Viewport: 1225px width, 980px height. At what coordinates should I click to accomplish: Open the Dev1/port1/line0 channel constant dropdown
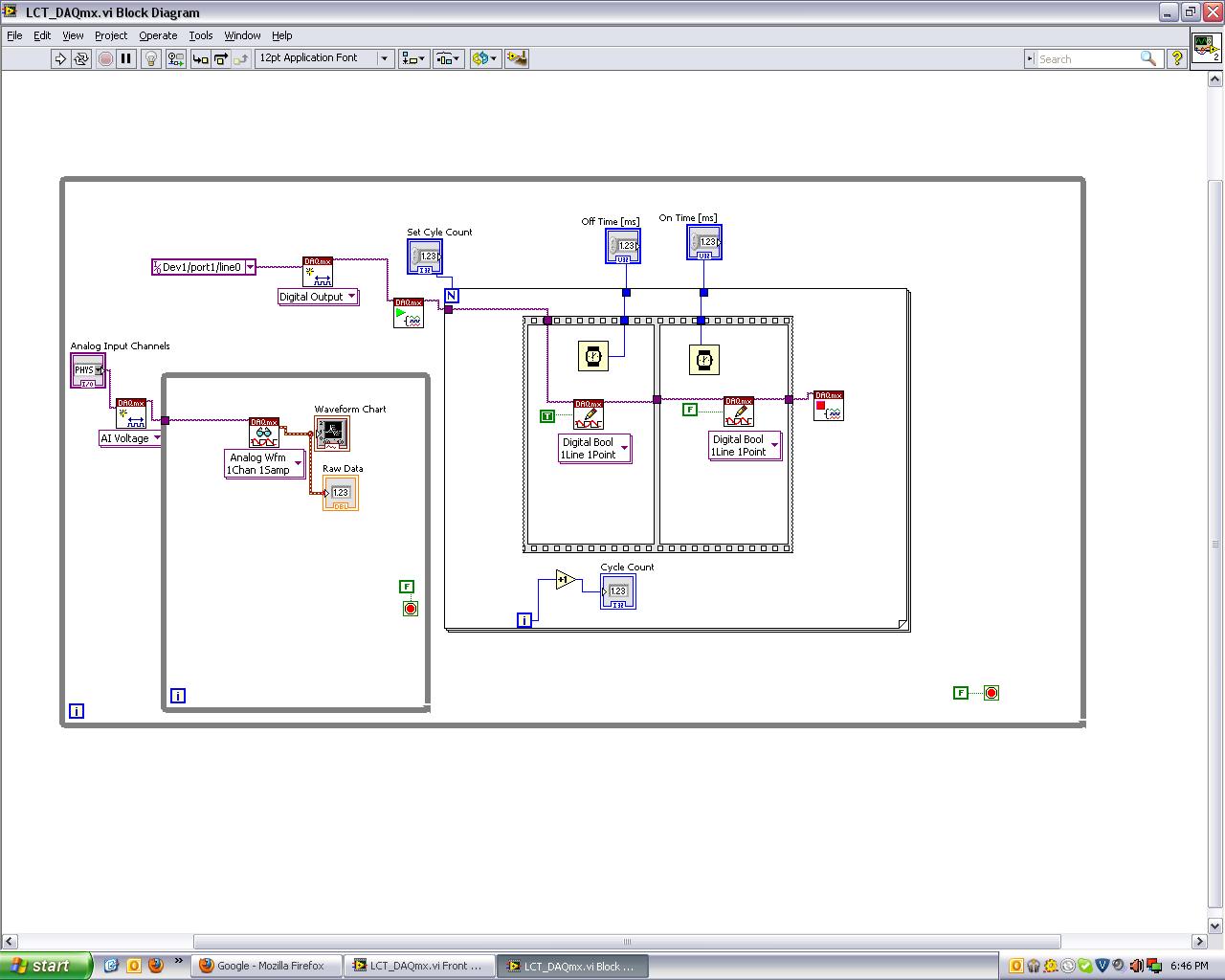(250, 267)
